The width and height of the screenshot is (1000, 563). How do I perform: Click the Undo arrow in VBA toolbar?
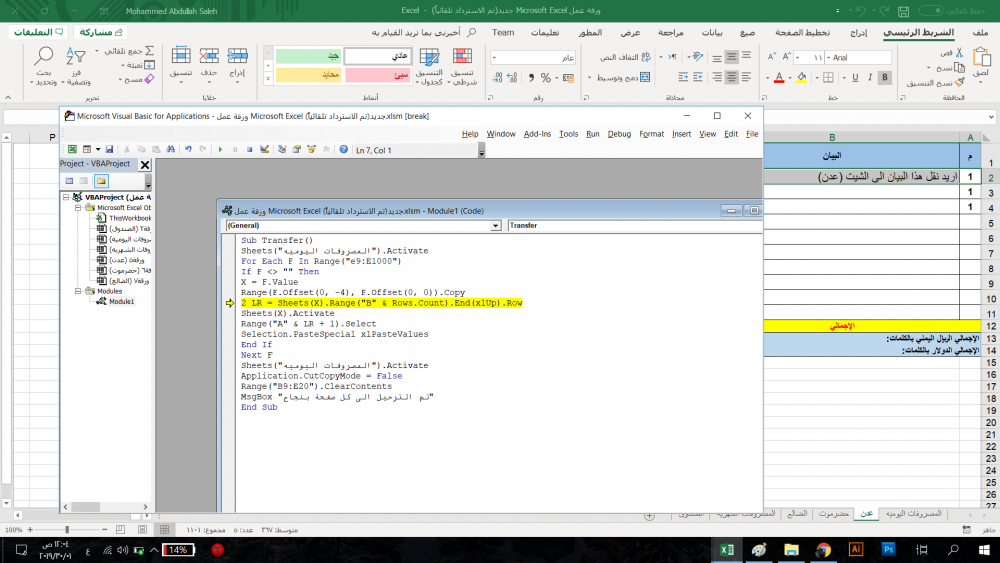187,149
